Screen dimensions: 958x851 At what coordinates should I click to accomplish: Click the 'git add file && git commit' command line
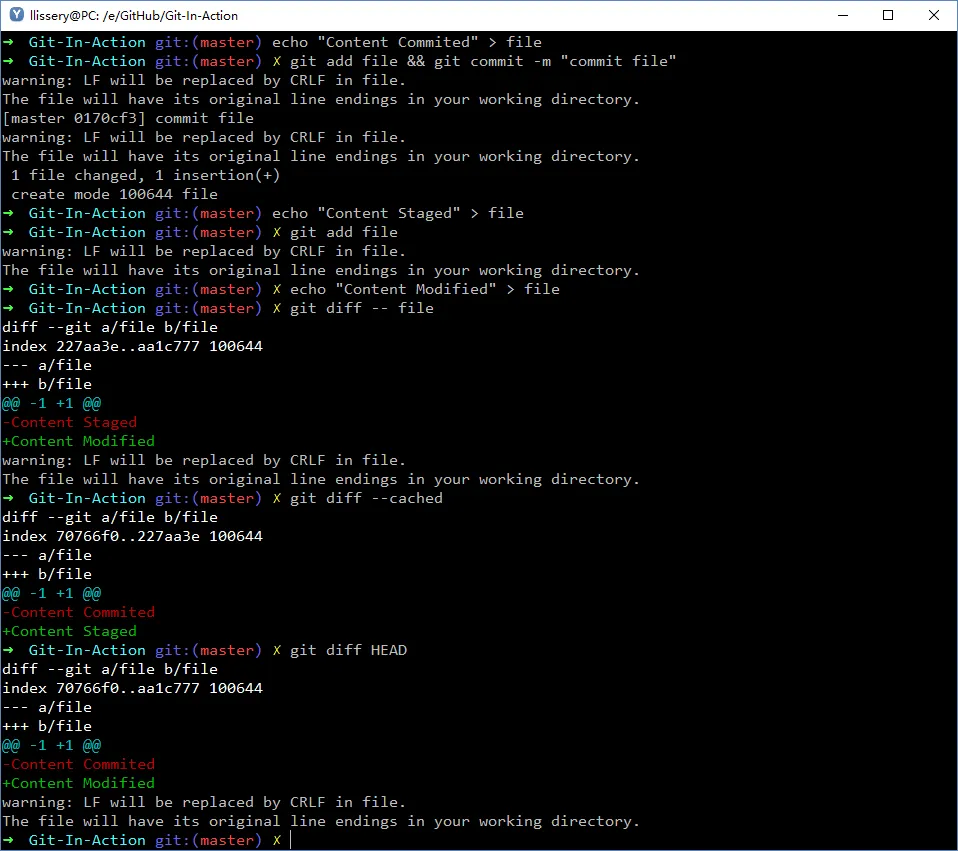(483, 61)
